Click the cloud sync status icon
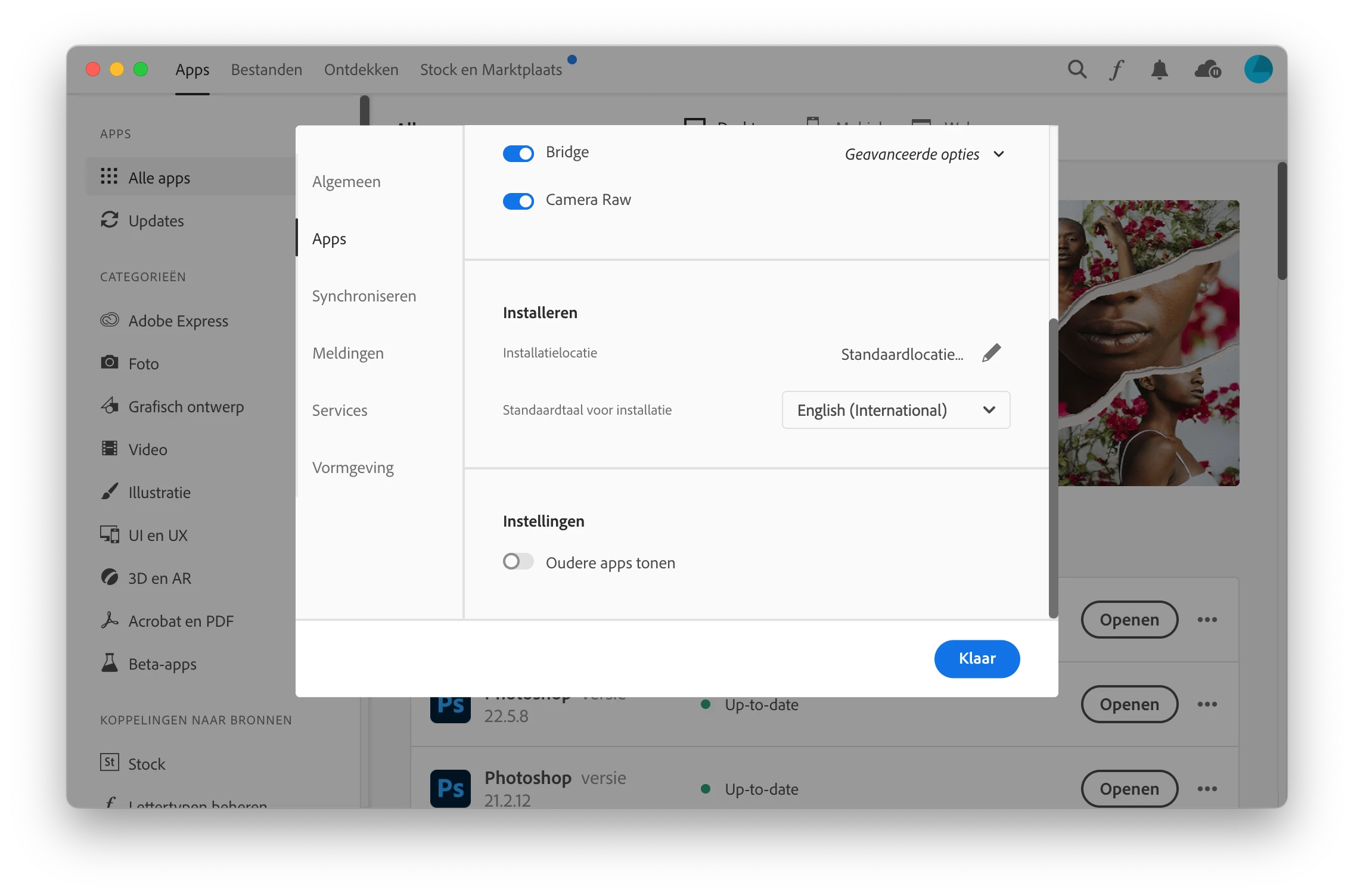Screen dimensions: 1354x896 1207,70
